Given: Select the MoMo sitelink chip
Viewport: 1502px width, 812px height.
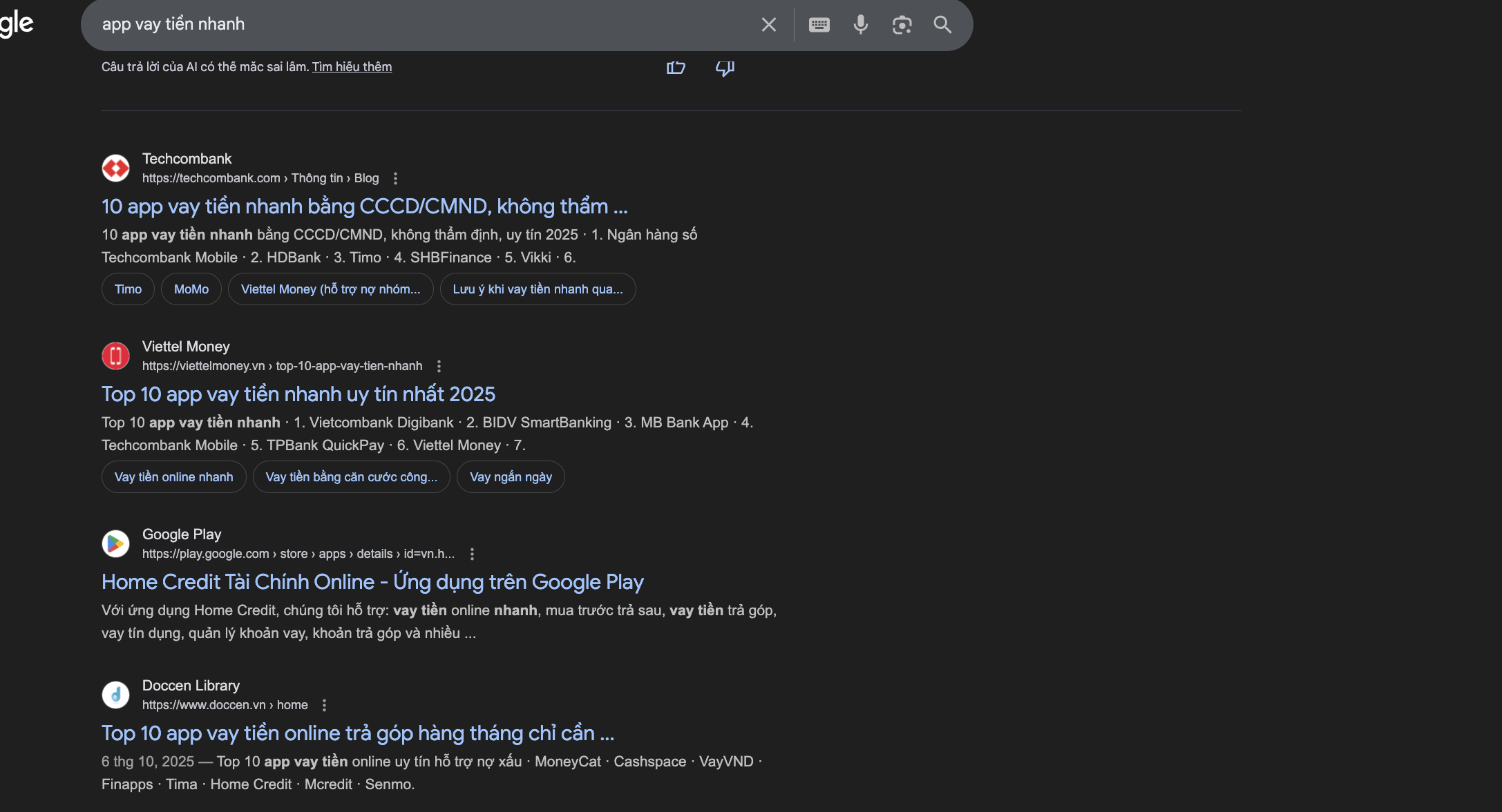Looking at the screenshot, I should pyautogui.click(x=191, y=289).
